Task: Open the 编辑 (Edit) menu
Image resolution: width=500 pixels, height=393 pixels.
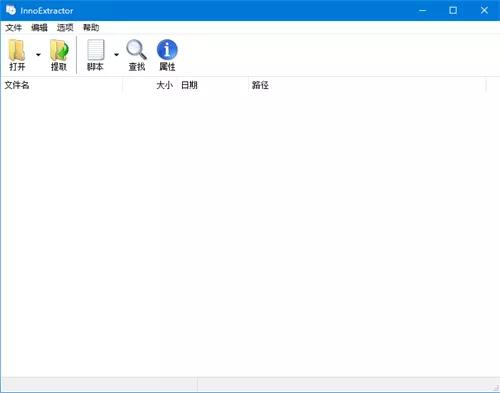Action: click(39, 28)
